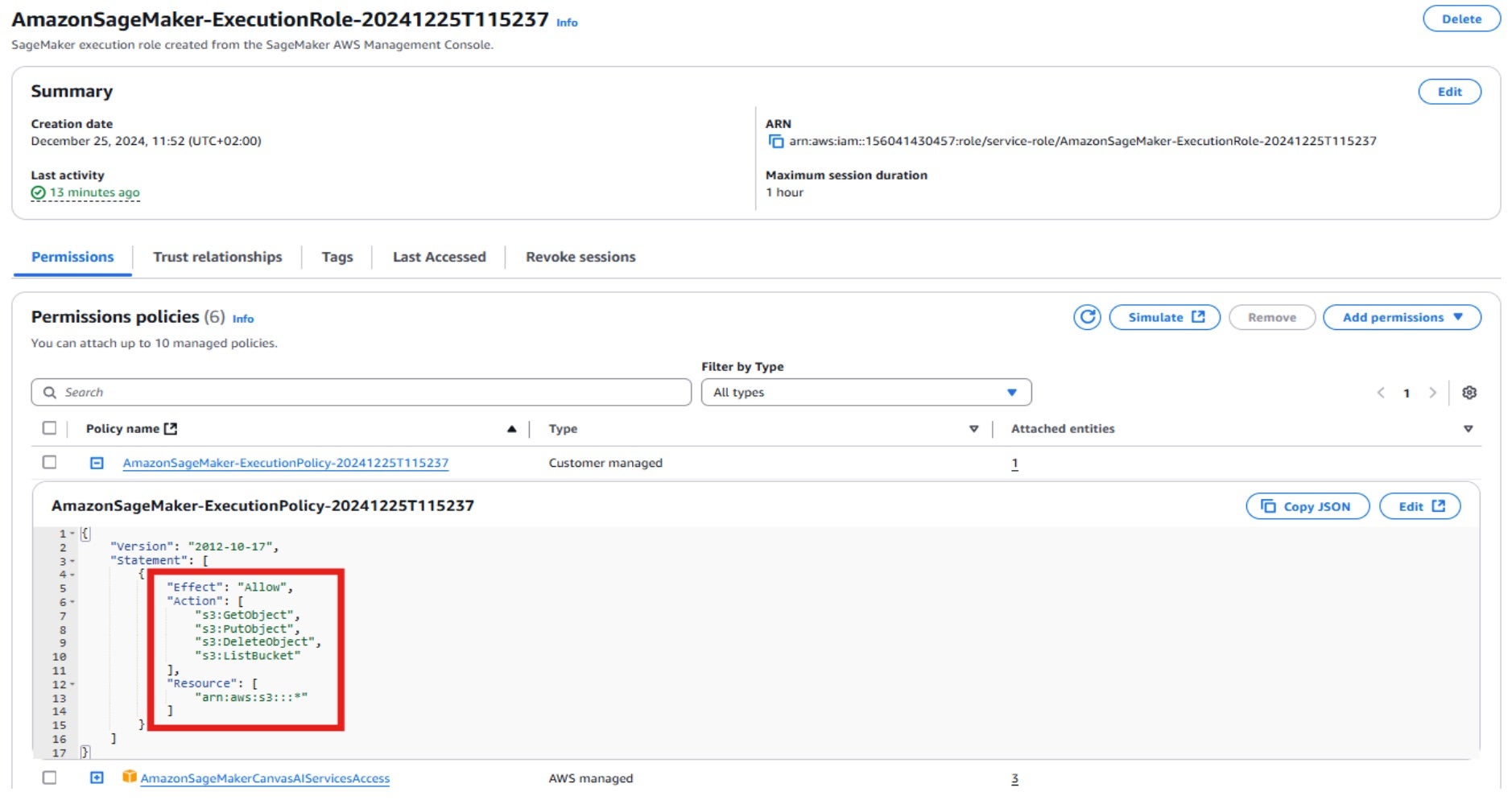Collapse the AmazonSageMaker-ExecutionPolicy row
This screenshot has height=800, width=1512.
pyautogui.click(x=97, y=463)
